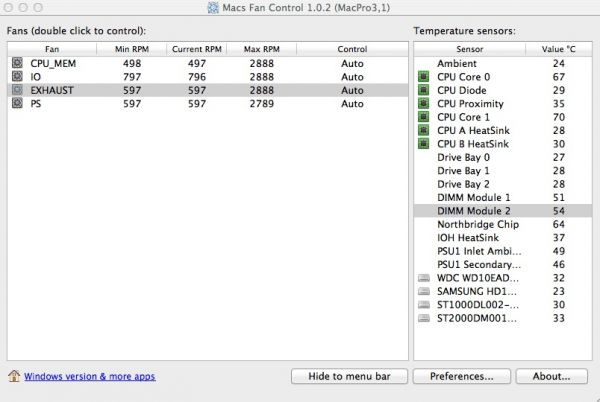Click the IO fan icon
This screenshot has width=600, height=402.
16,76
